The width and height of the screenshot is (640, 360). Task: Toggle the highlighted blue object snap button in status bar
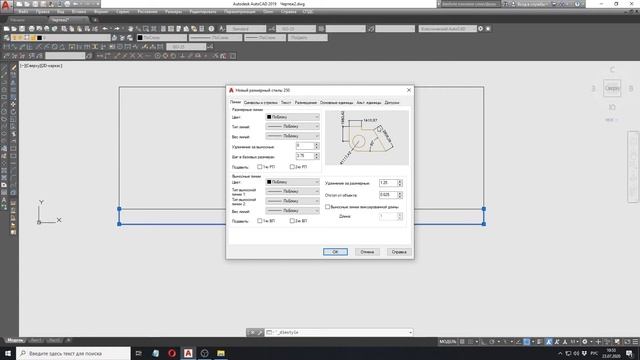tap(527, 342)
